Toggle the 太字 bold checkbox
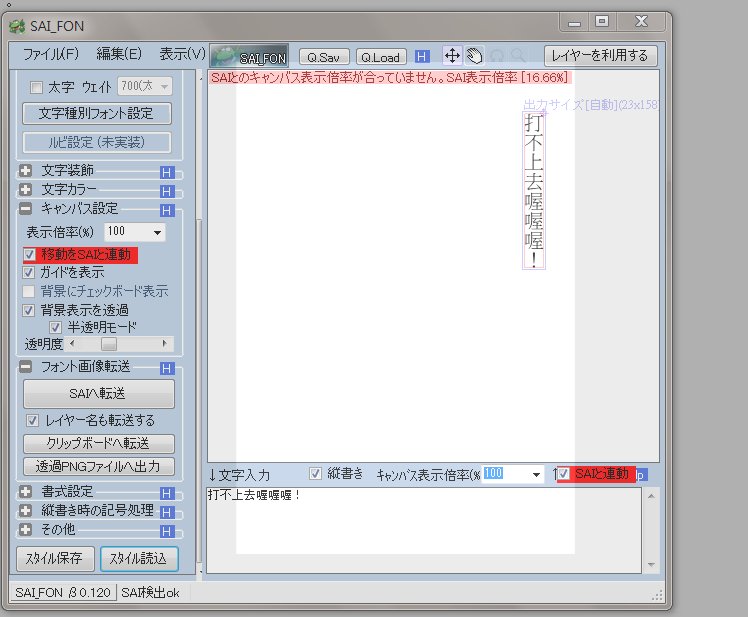The image size is (748, 617). (x=36, y=87)
